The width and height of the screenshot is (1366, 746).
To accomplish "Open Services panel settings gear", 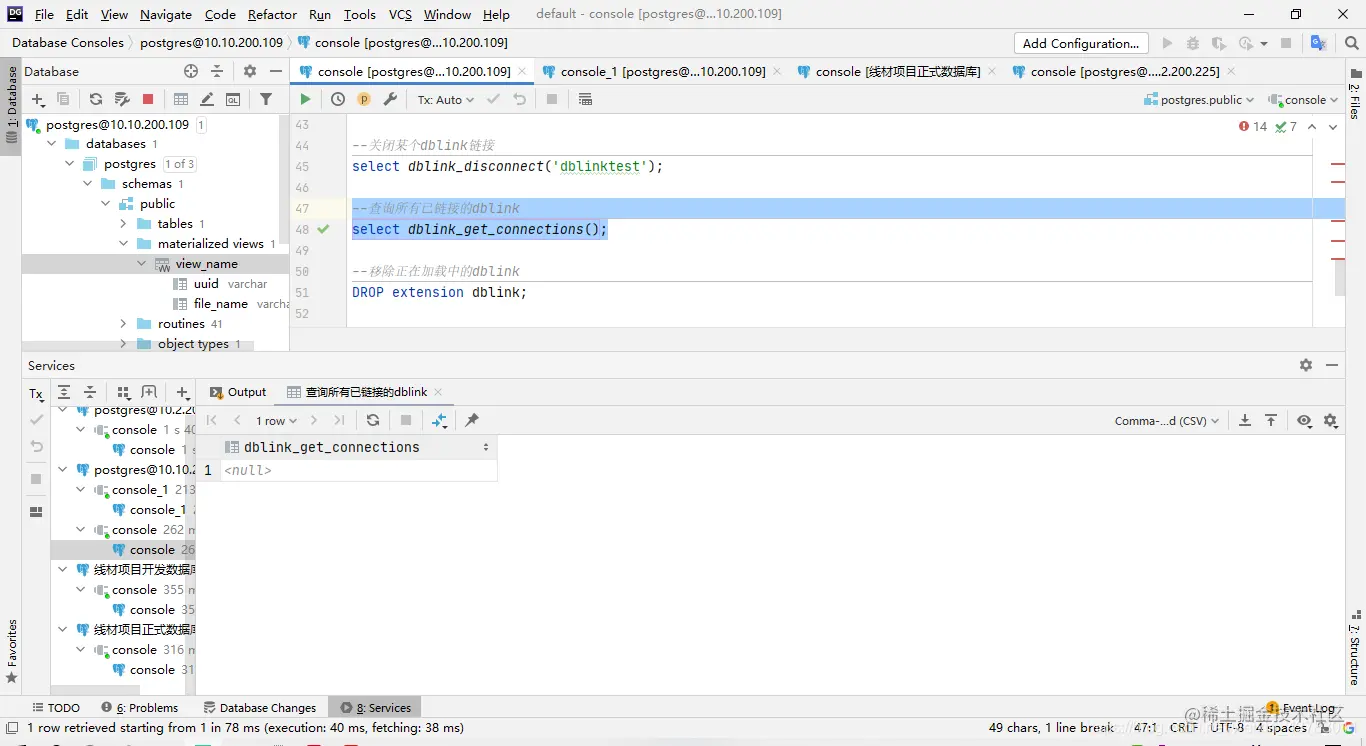I will [1306, 365].
